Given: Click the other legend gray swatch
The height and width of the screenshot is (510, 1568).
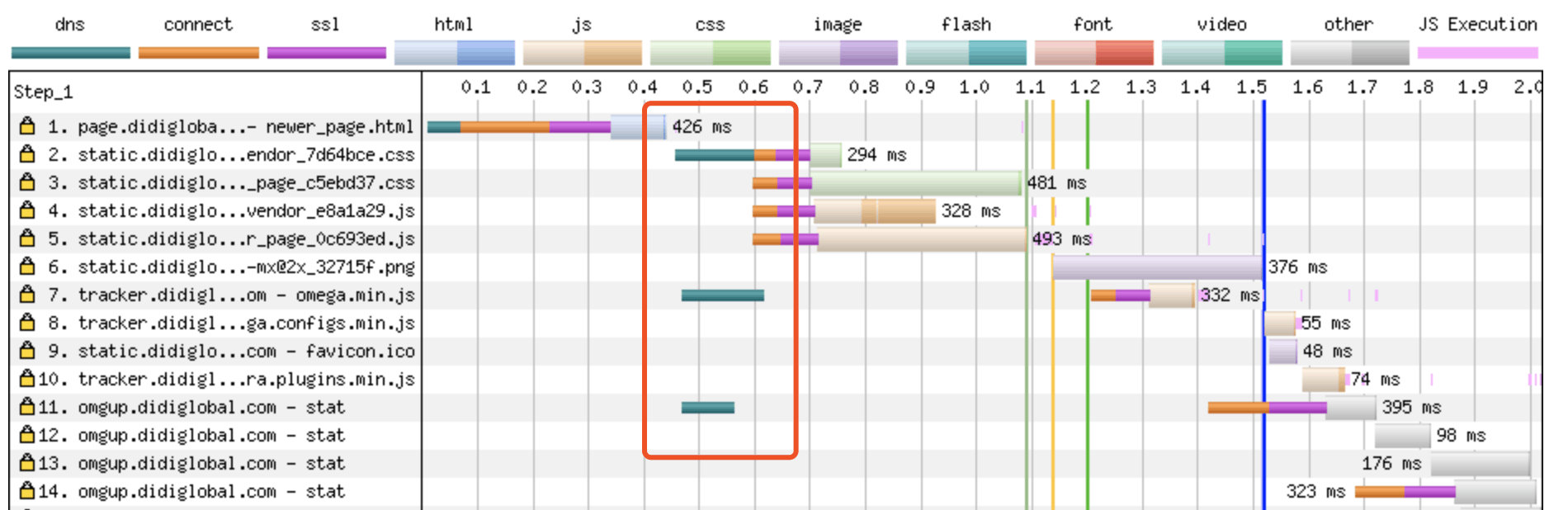Looking at the screenshot, I should pyautogui.click(x=1350, y=53).
